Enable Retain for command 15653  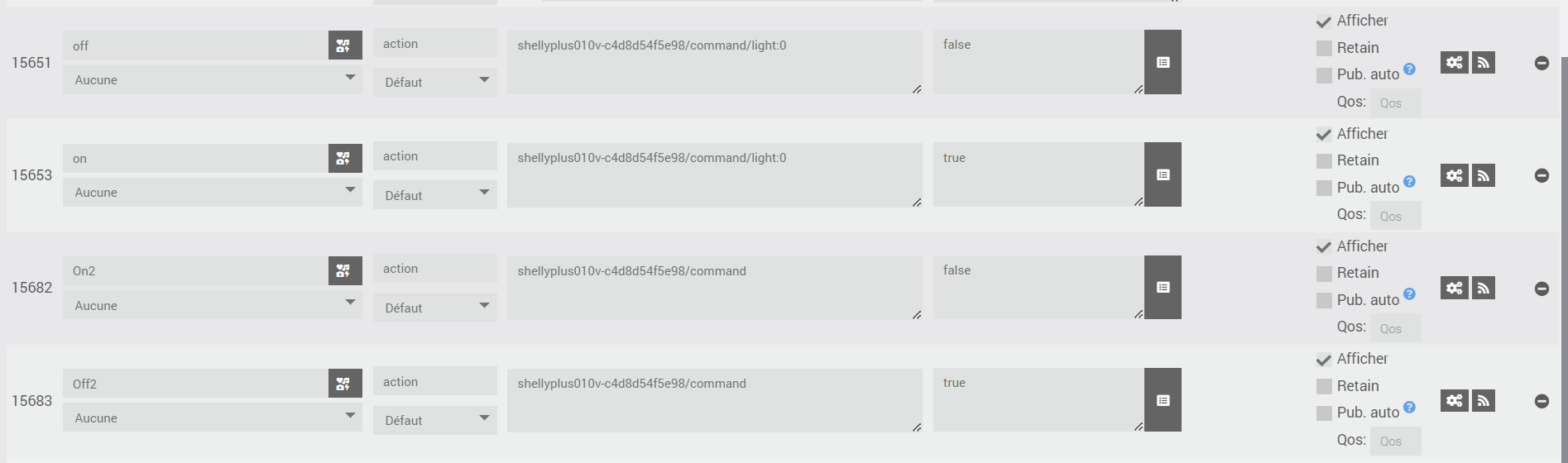(x=1324, y=161)
